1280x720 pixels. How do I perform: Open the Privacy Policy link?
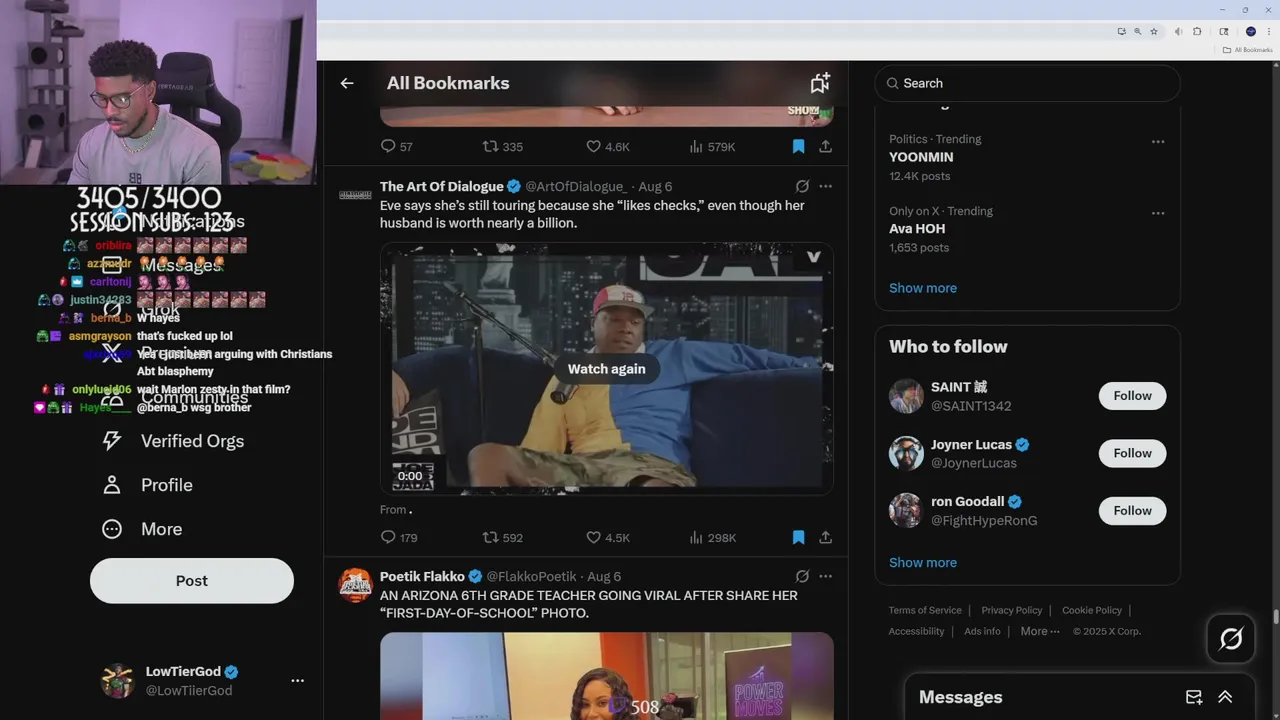point(1012,610)
